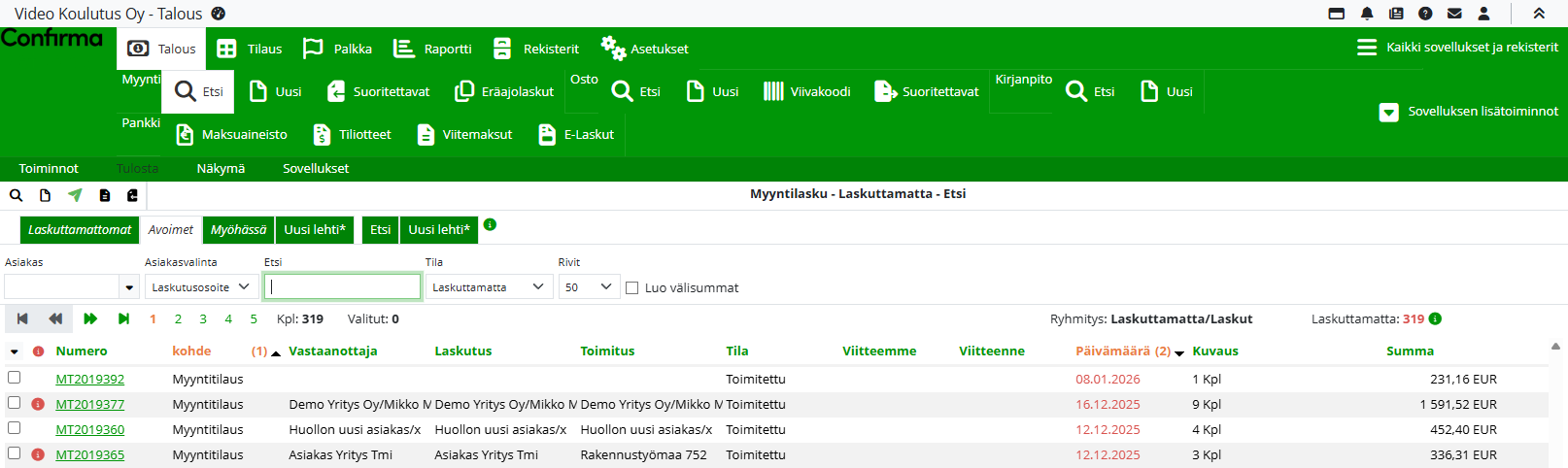Click the paper plane send icon
Viewport: 1568px width, 468px height.
tap(75, 195)
